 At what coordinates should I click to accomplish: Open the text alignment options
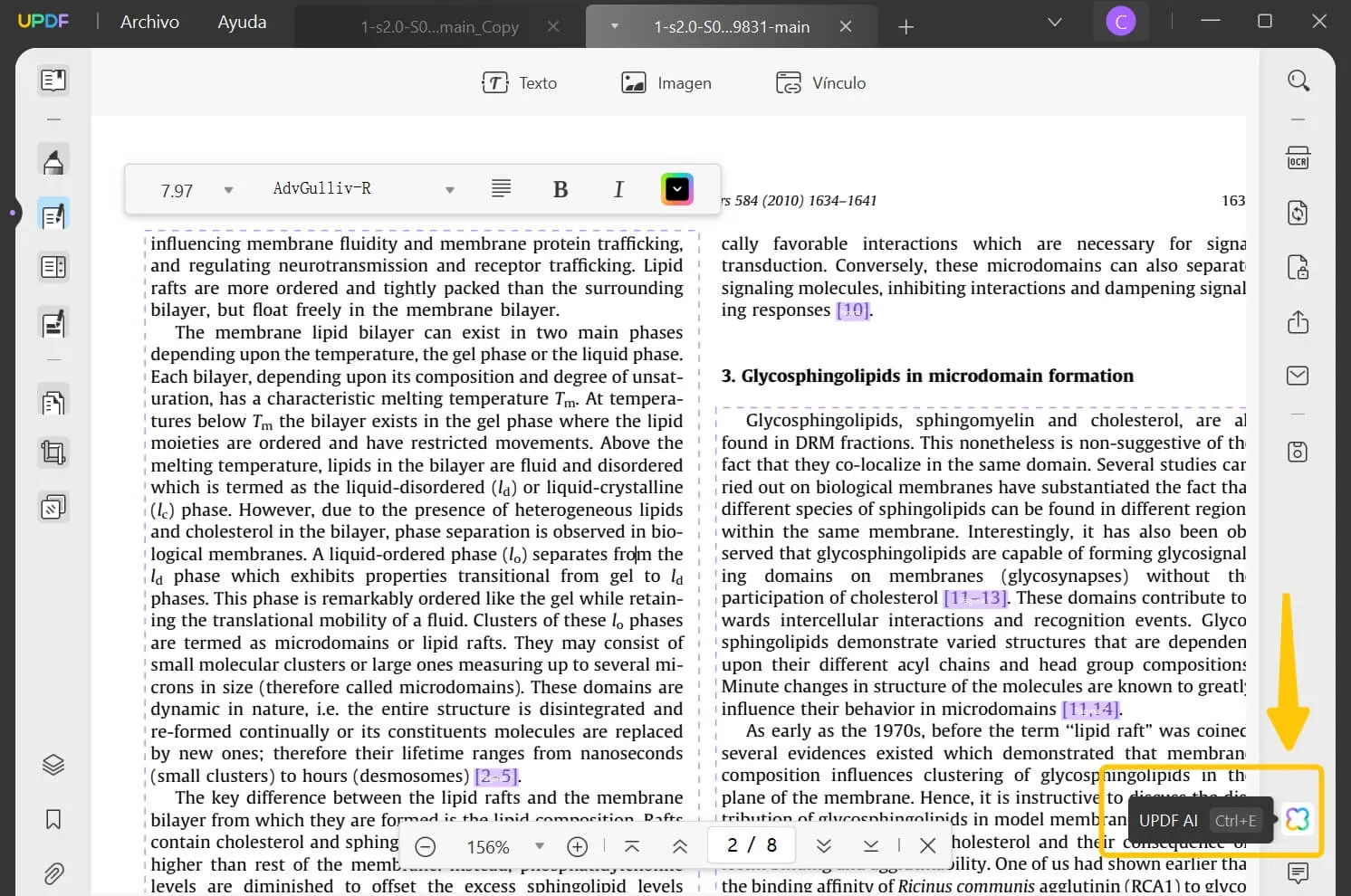point(501,188)
